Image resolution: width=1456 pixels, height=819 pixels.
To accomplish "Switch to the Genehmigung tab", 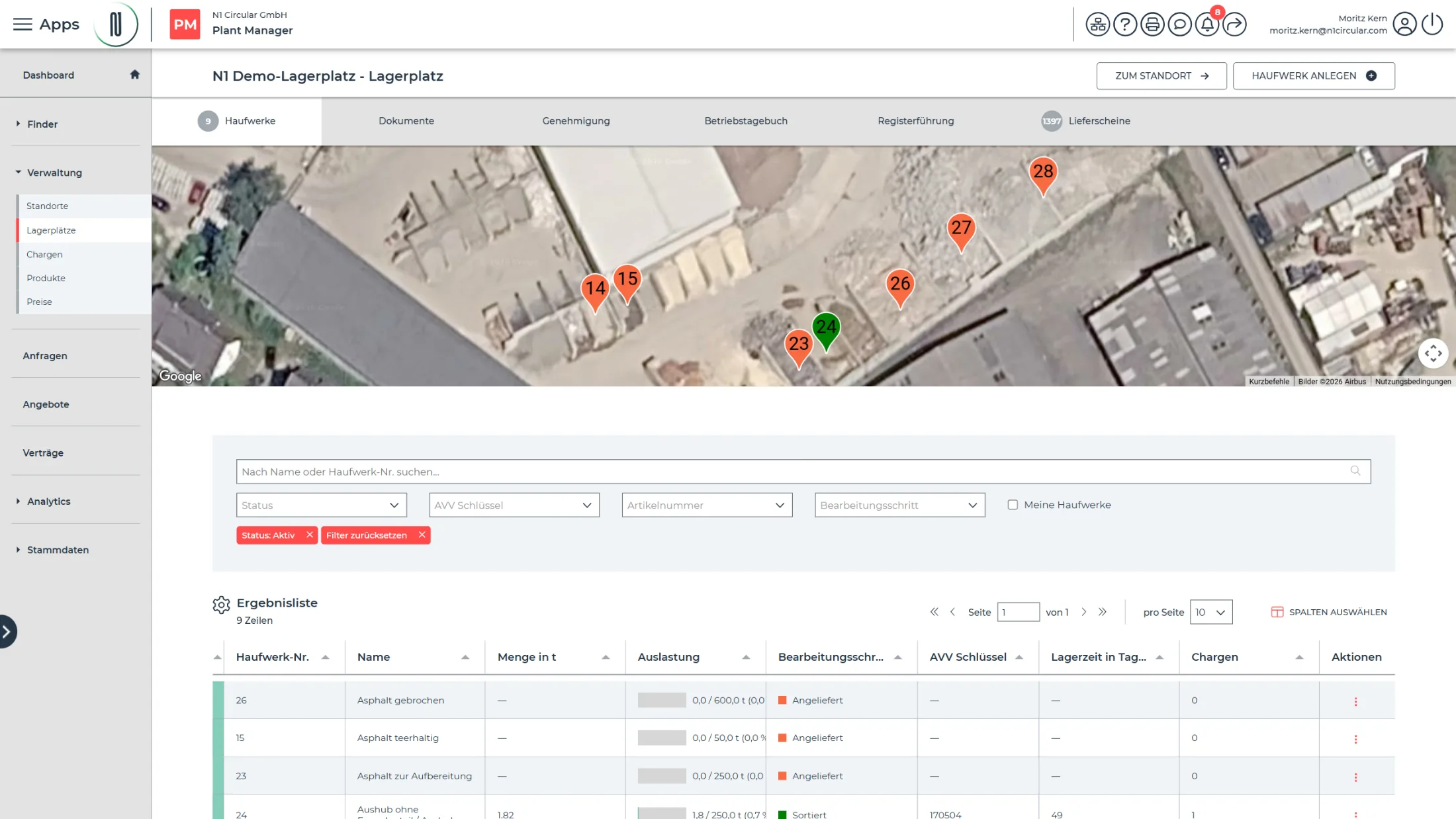I will pyautogui.click(x=576, y=120).
